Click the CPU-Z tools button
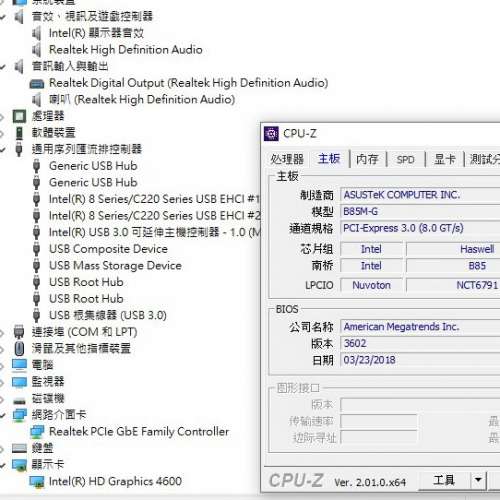 coord(444,480)
